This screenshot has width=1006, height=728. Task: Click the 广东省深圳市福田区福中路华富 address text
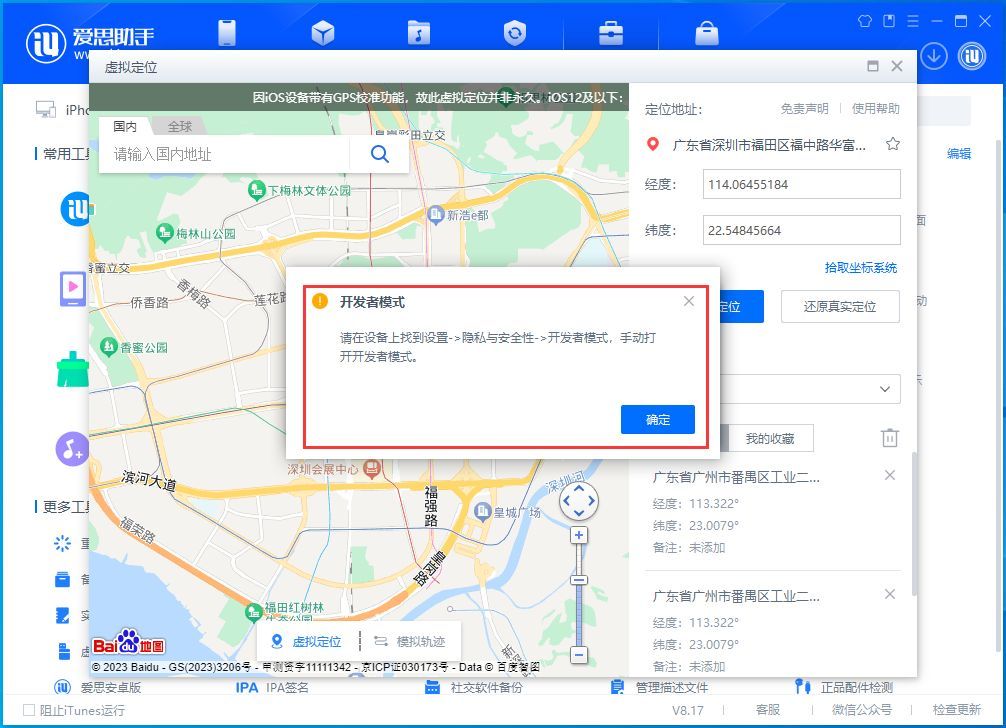pyautogui.click(x=769, y=145)
